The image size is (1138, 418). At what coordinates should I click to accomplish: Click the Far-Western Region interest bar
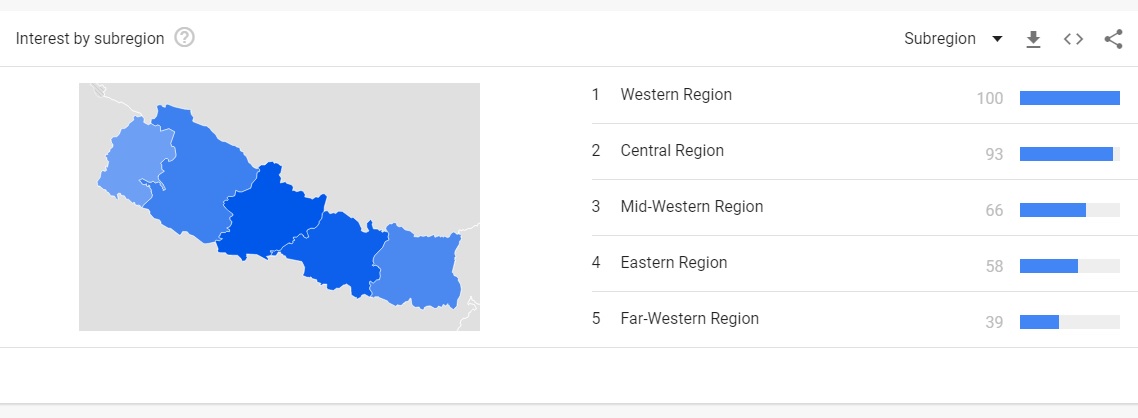coord(1039,322)
